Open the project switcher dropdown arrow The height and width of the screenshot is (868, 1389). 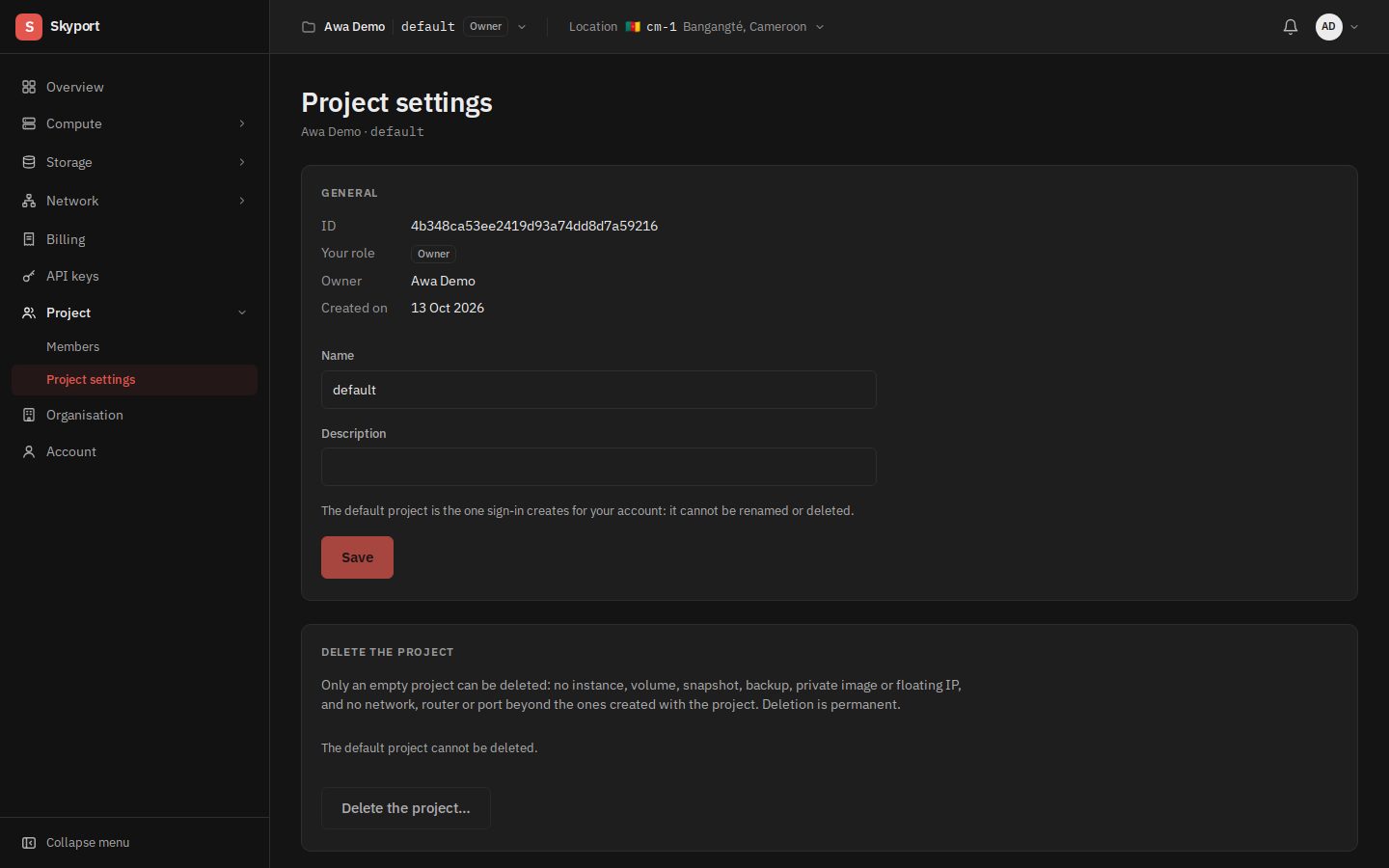point(522,27)
